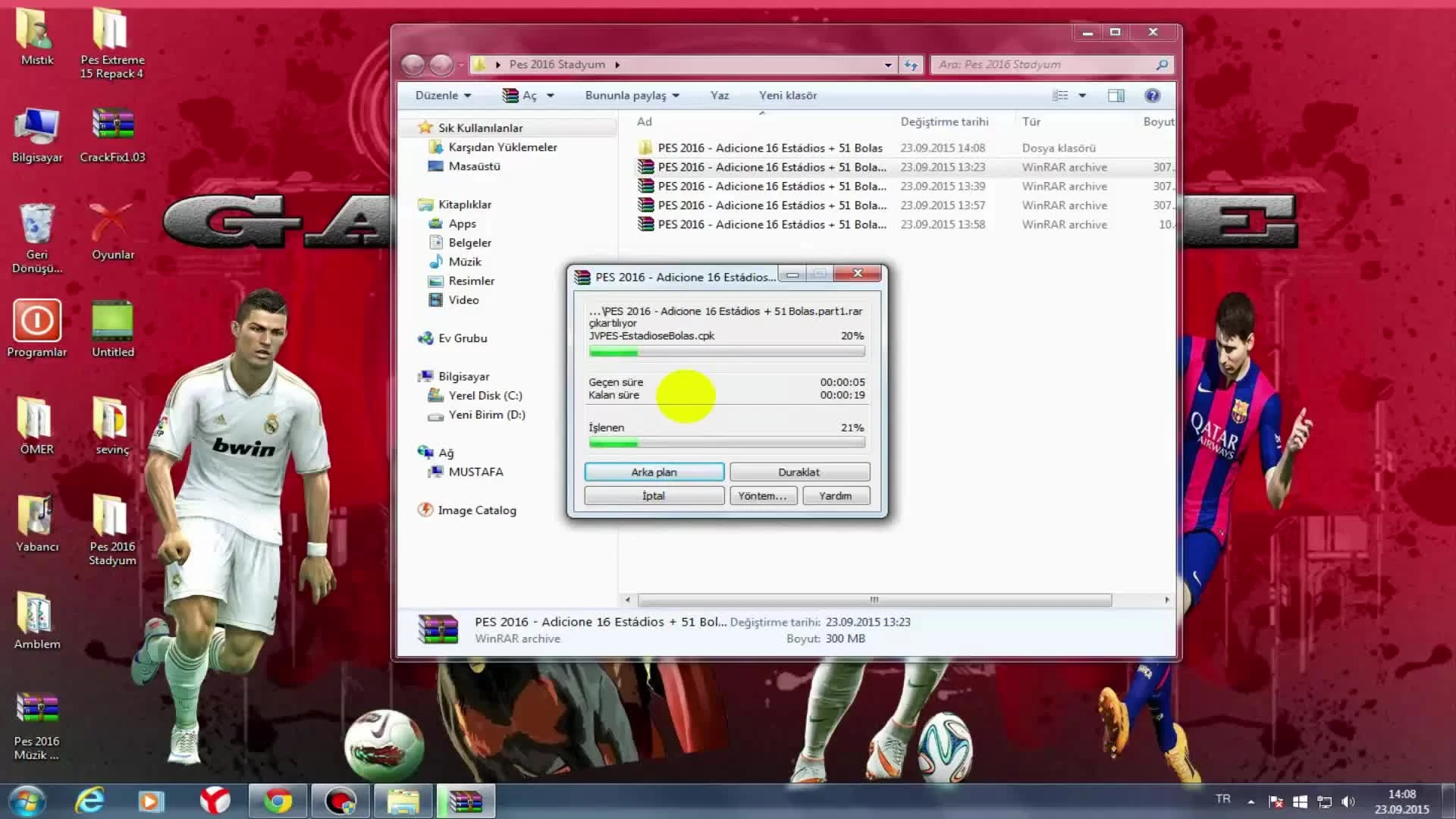
Task: Click the volume speaker tray icon
Action: (1348, 802)
